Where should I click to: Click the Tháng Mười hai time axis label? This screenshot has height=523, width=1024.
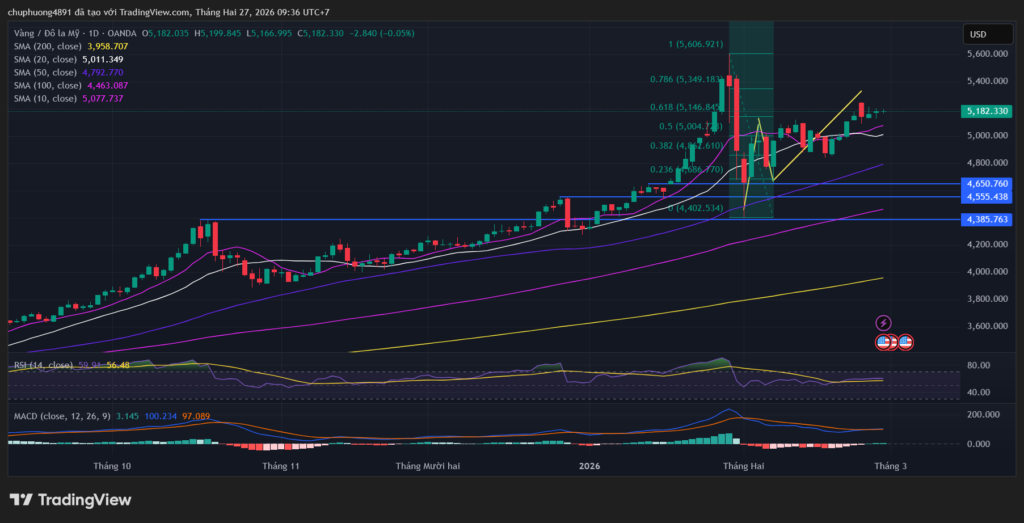click(x=428, y=466)
